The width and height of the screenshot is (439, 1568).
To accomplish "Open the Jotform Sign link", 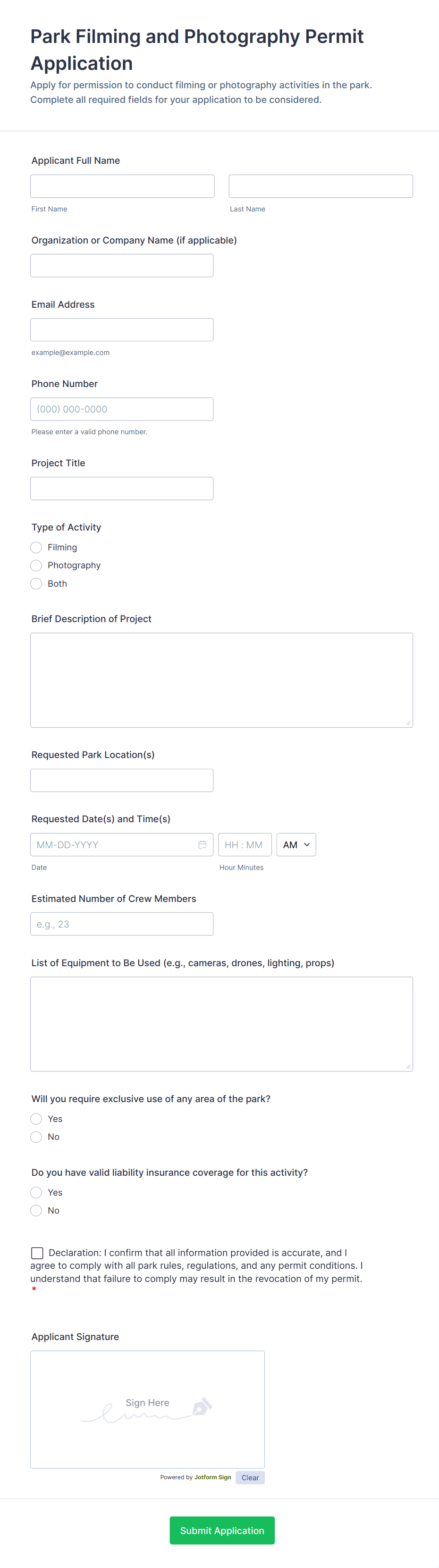I will (x=212, y=1477).
